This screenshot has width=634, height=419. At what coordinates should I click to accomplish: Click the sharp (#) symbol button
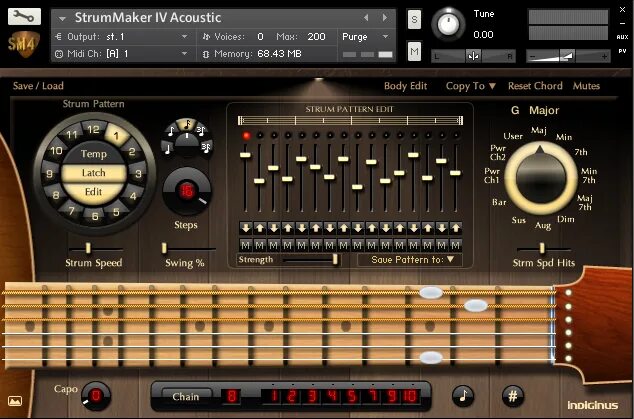click(x=513, y=395)
